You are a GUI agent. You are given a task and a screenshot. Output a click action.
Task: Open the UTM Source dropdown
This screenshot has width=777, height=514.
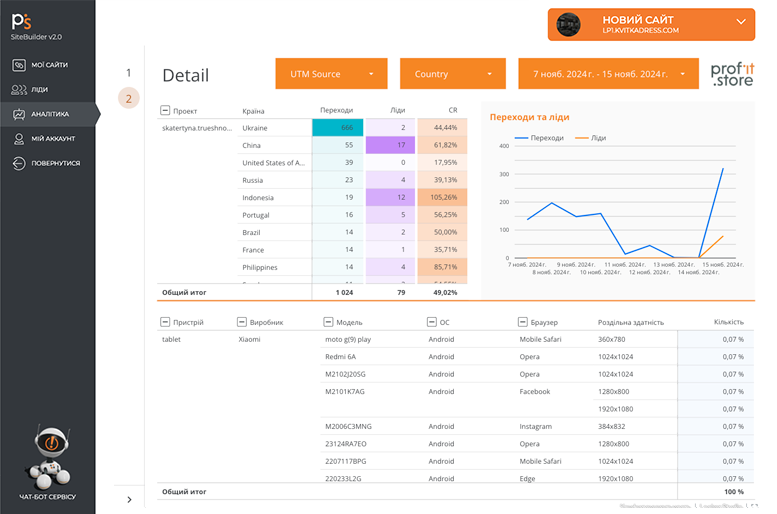(332, 74)
